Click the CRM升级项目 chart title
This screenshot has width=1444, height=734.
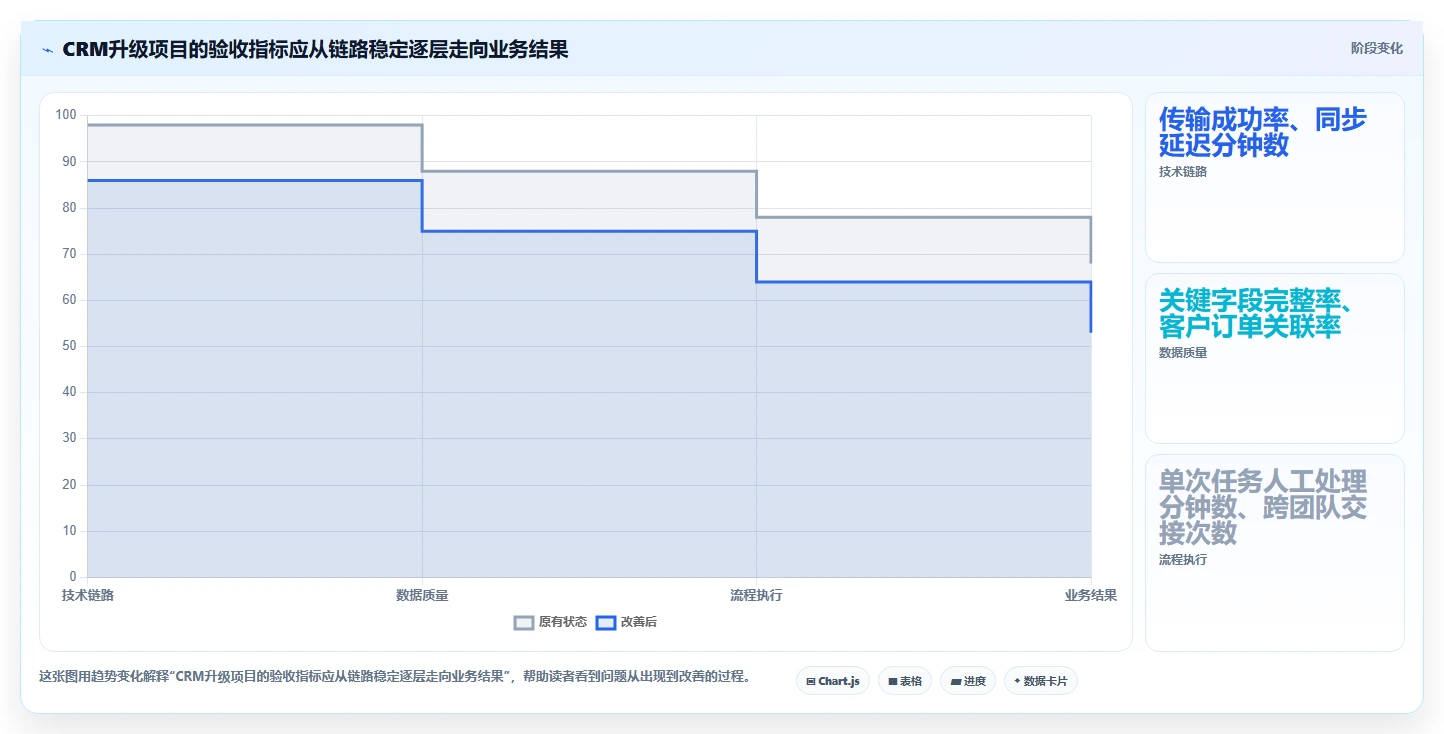coord(315,49)
